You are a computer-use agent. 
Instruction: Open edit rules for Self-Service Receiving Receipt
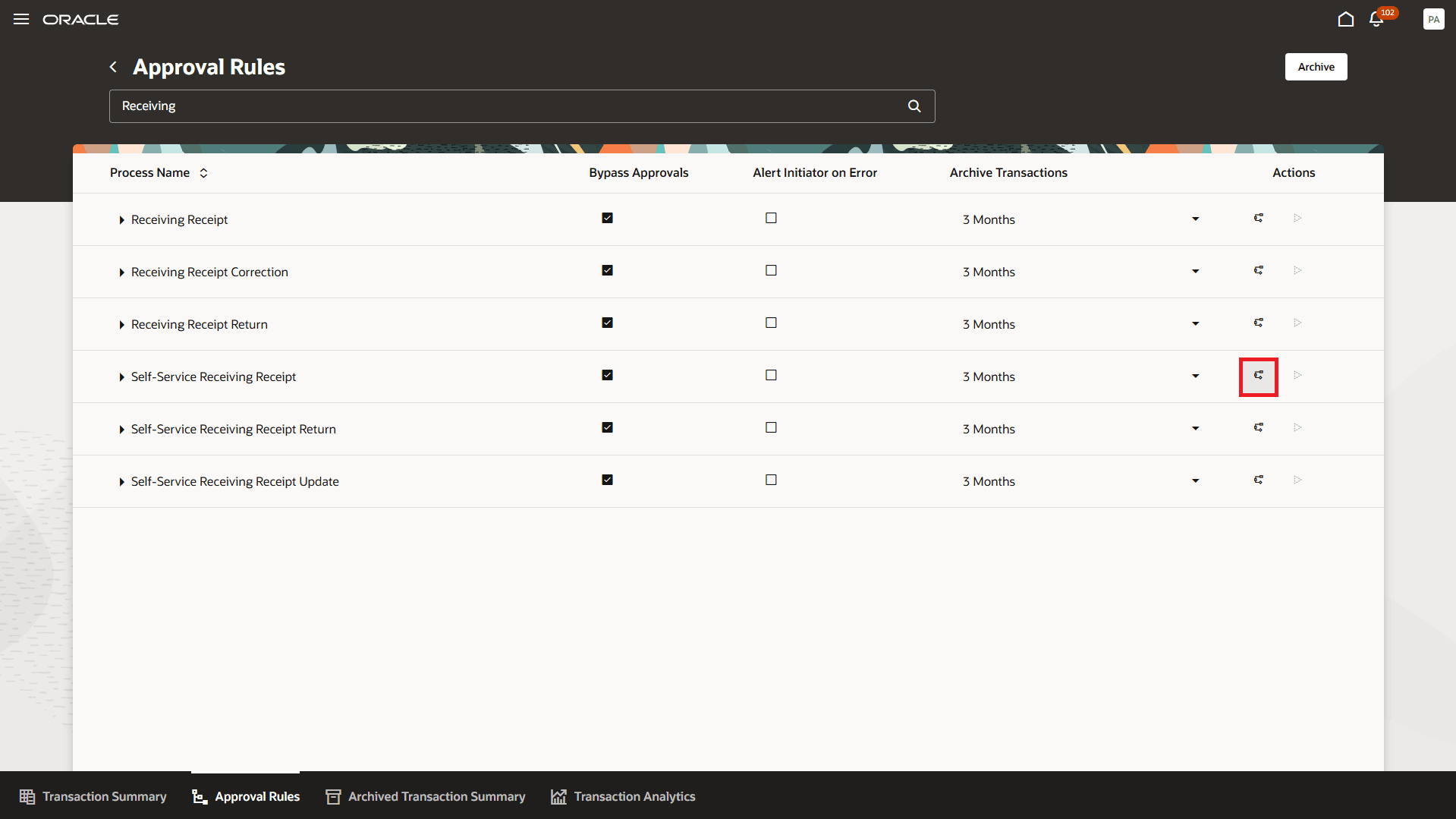point(1258,376)
